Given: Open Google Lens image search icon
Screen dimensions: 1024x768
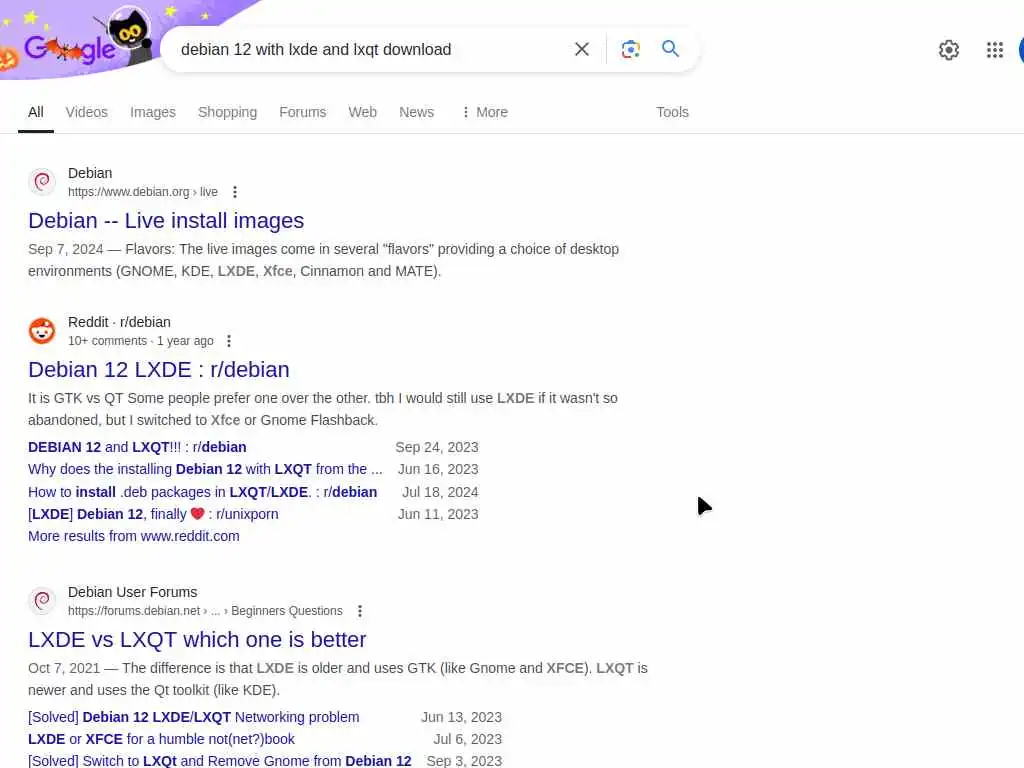Looking at the screenshot, I should 630,49.
